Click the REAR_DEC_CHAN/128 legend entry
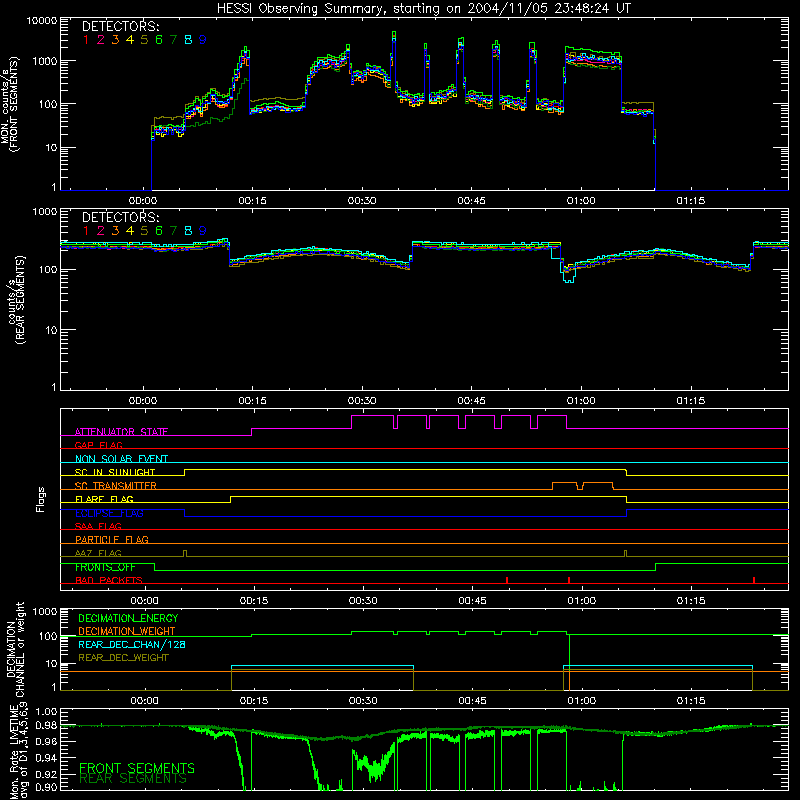This screenshot has height=800, width=800. (132, 644)
